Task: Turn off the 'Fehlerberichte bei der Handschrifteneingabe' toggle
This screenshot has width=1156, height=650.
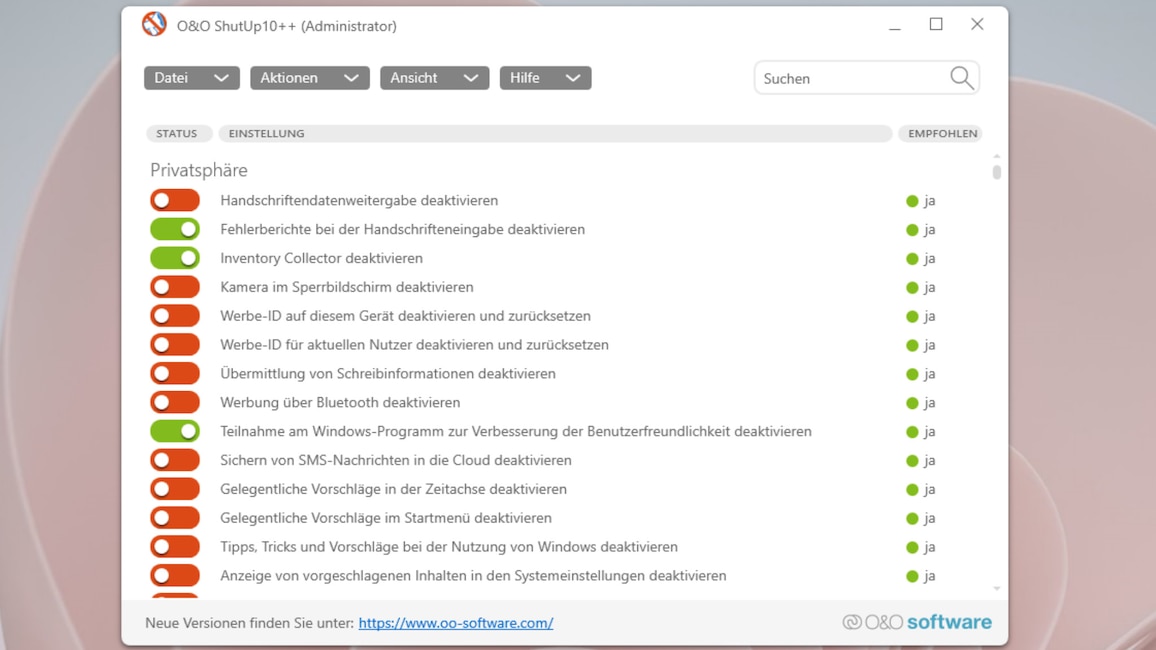Action: (175, 229)
